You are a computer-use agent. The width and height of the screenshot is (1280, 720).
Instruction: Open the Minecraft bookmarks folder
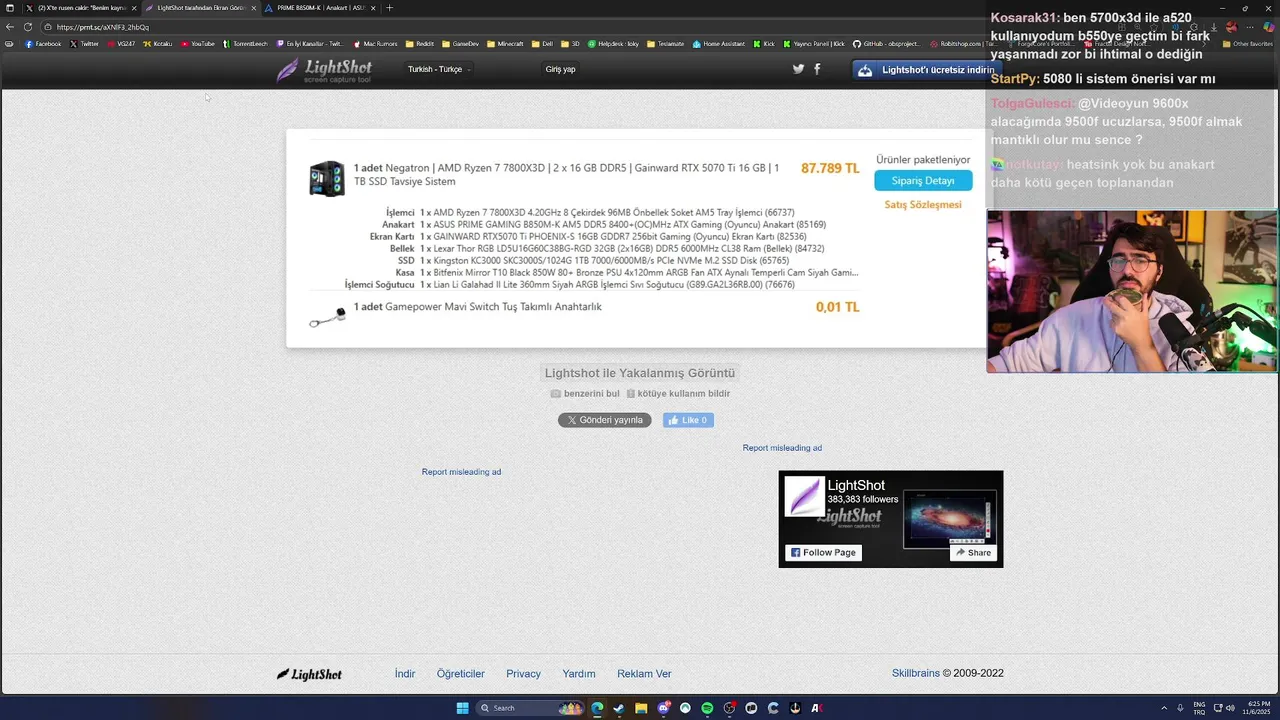(x=505, y=44)
